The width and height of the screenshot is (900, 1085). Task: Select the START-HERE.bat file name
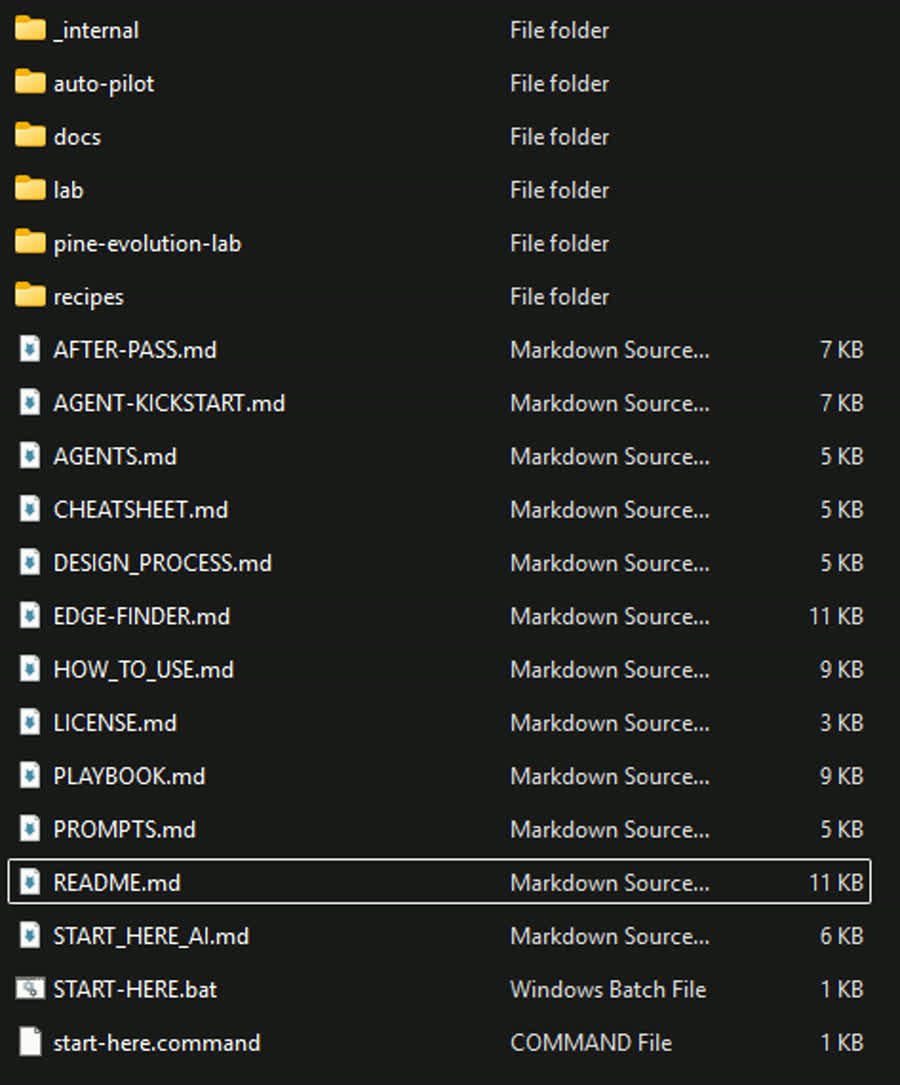[135, 989]
